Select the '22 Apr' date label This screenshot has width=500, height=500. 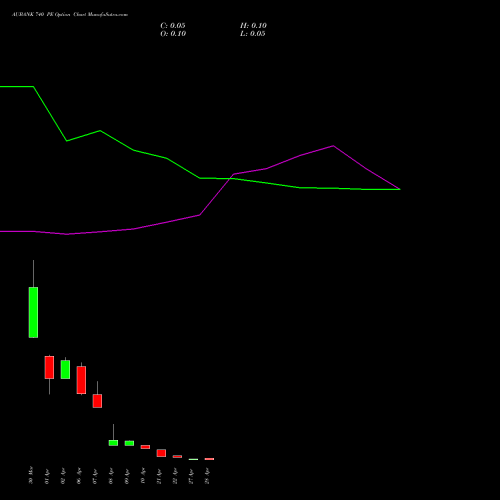click(175, 476)
